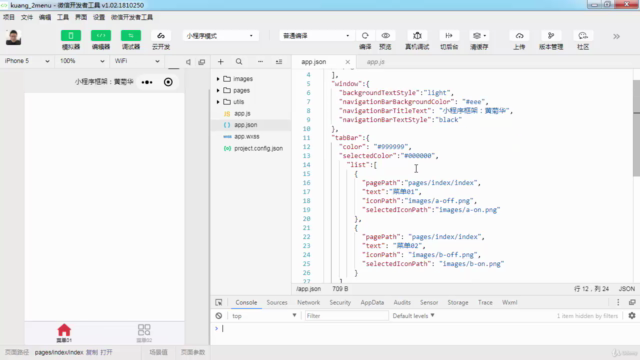Switch to the Security tab
Screen dimensions: 640x360
(x=340, y=302)
